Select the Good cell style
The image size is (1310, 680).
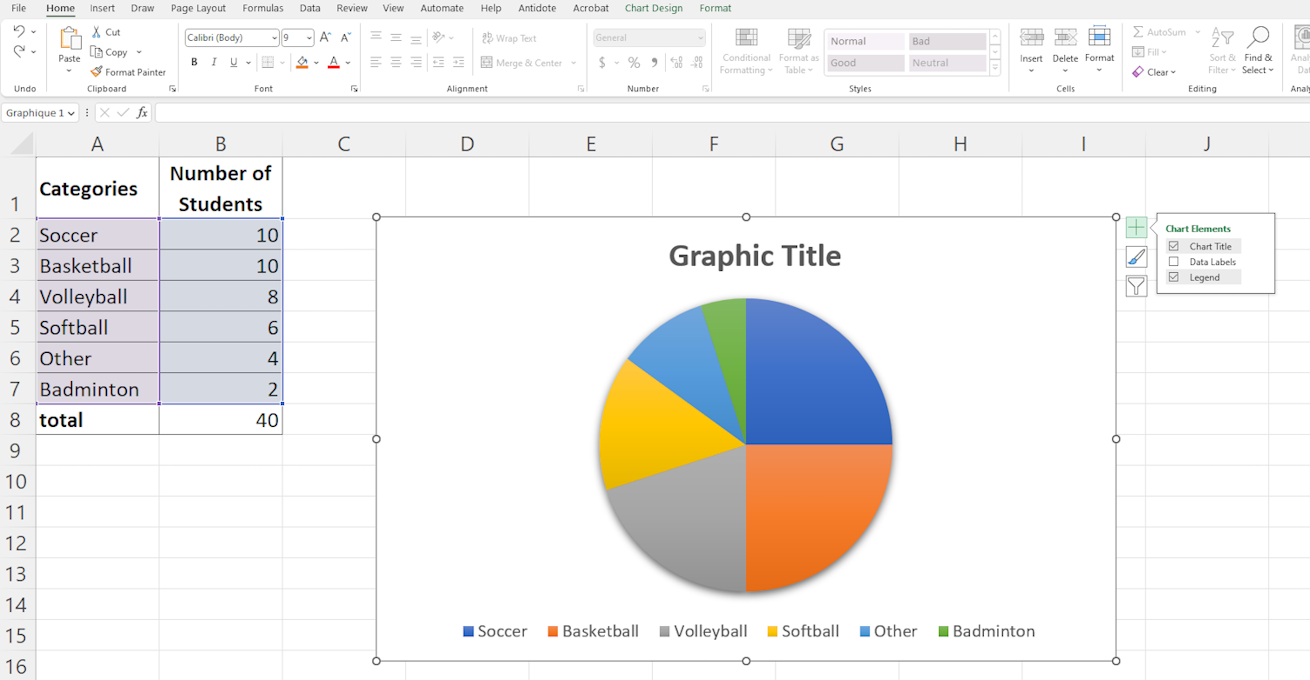coord(865,63)
